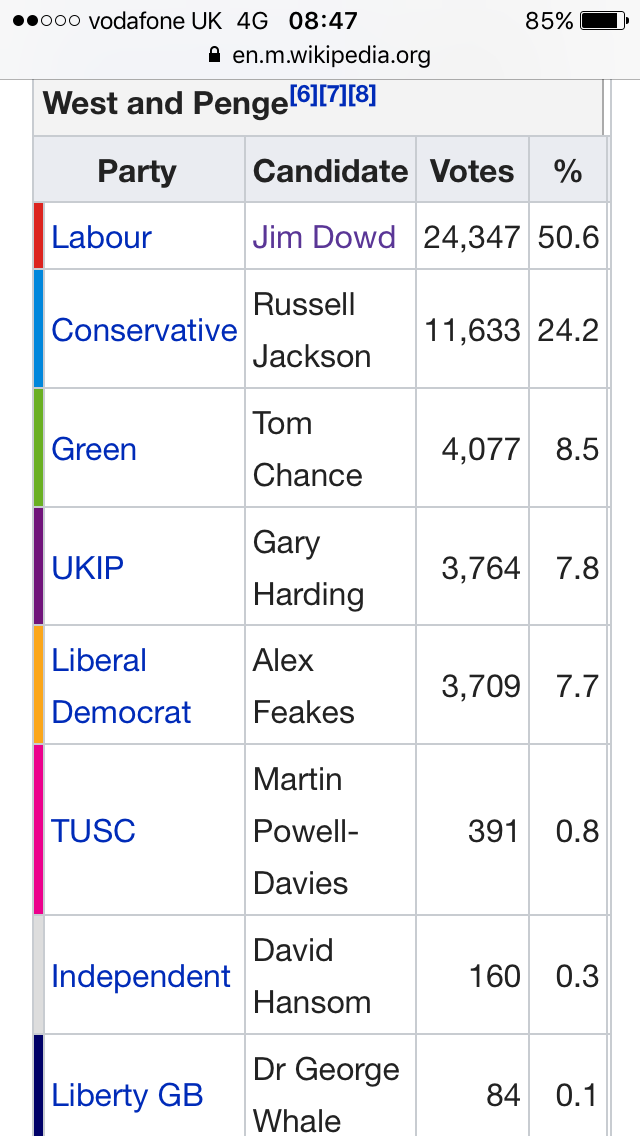The height and width of the screenshot is (1136, 640).
Task: Open citation reference [7]
Action: click(x=332, y=97)
